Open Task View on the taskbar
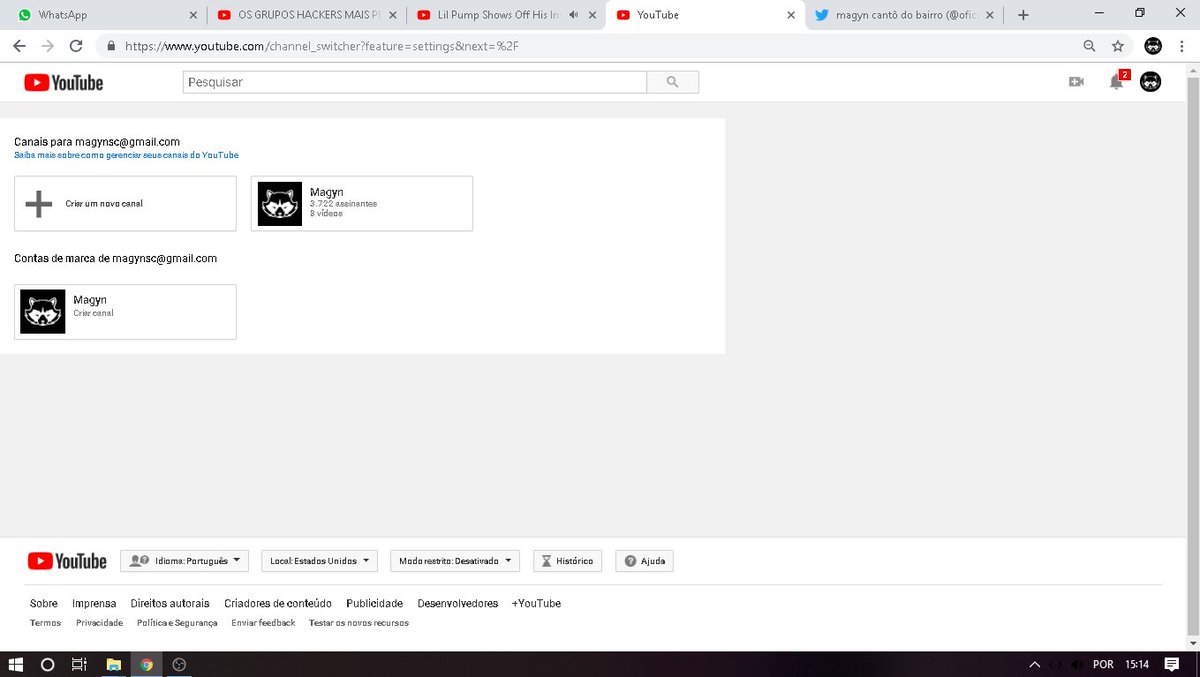1200x677 pixels. coord(79,664)
